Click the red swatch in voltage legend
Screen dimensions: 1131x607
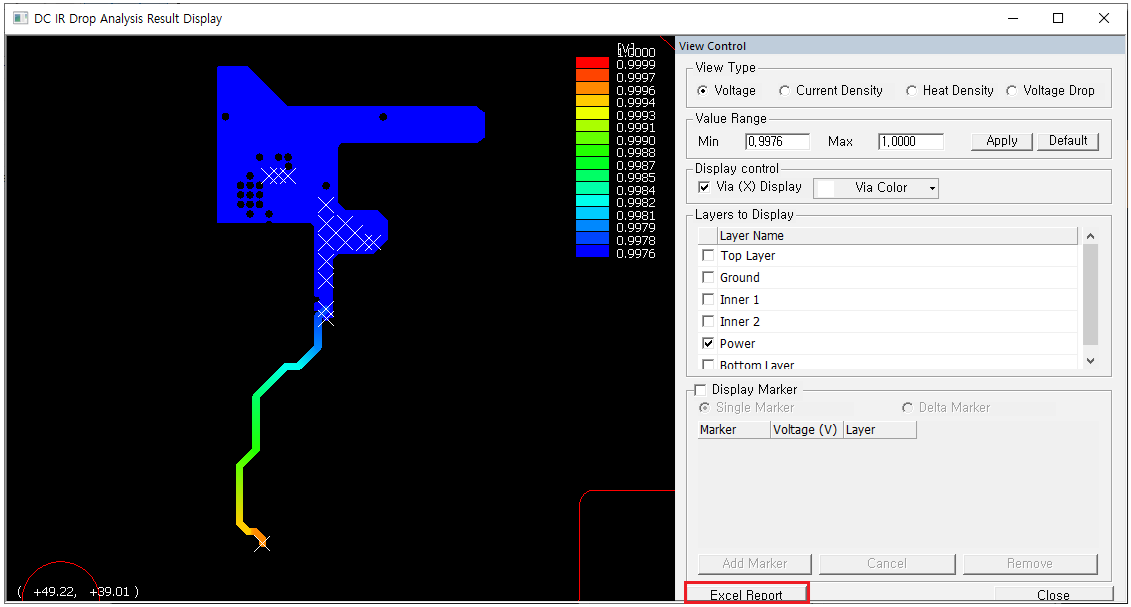point(592,63)
